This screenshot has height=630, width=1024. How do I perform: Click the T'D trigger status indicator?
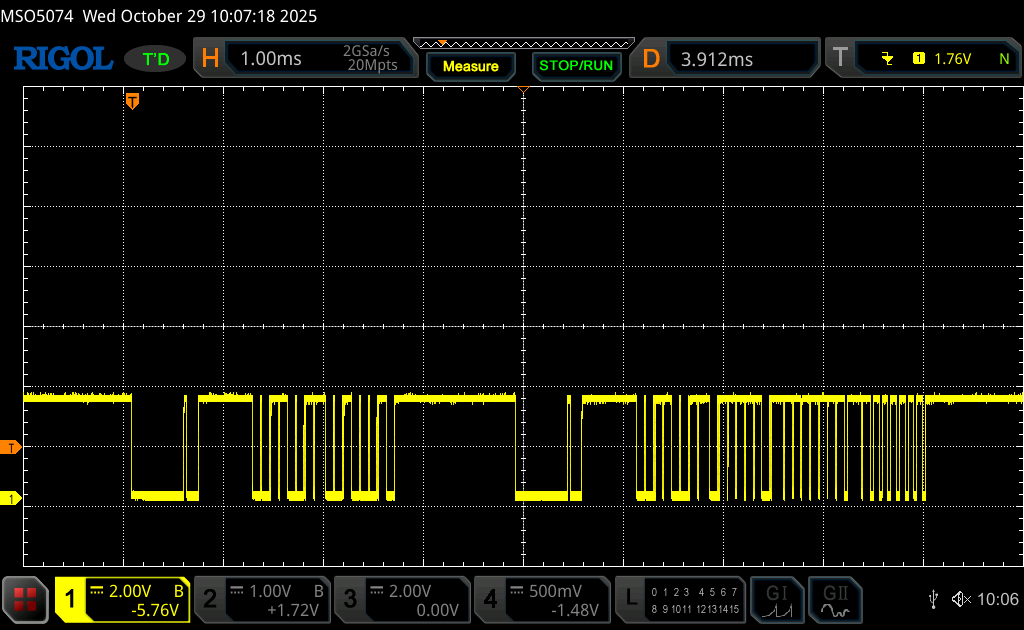(x=155, y=59)
